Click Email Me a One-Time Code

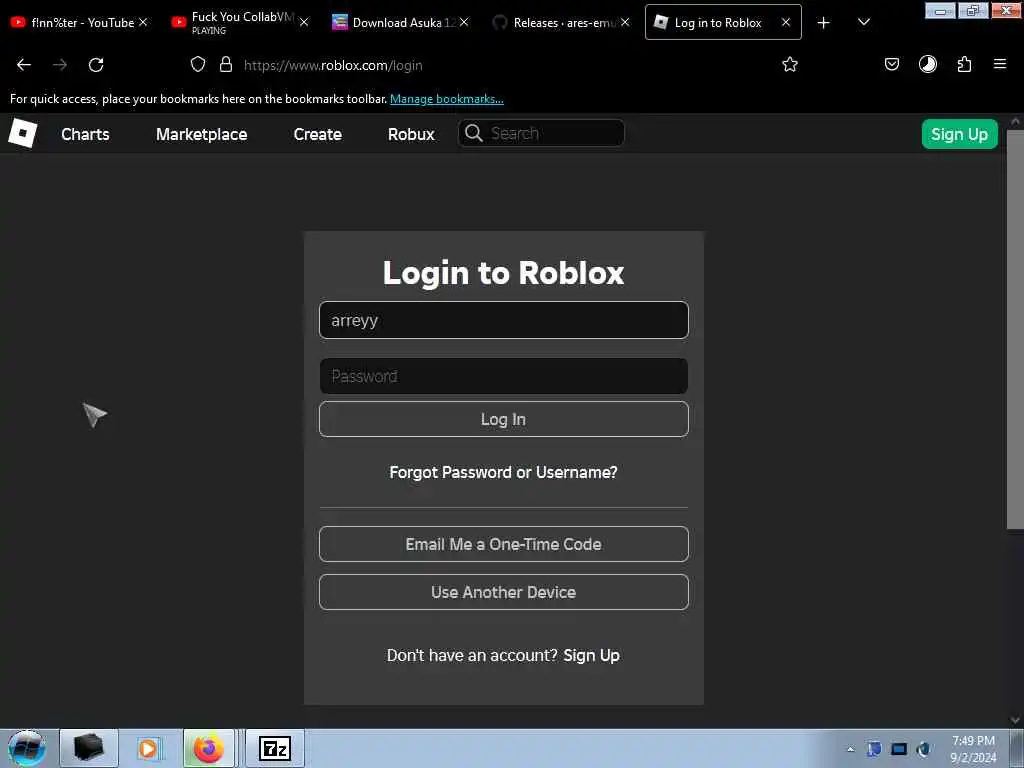[504, 544]
